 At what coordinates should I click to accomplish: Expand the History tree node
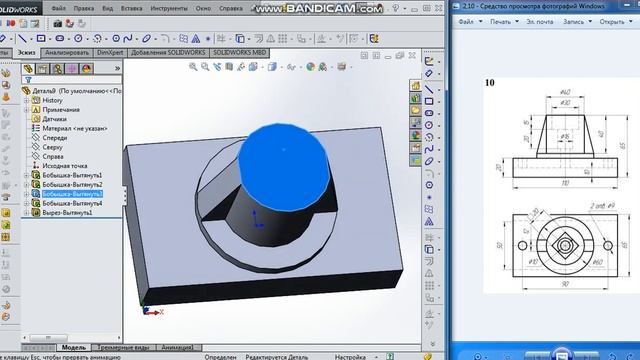point(27,100)
